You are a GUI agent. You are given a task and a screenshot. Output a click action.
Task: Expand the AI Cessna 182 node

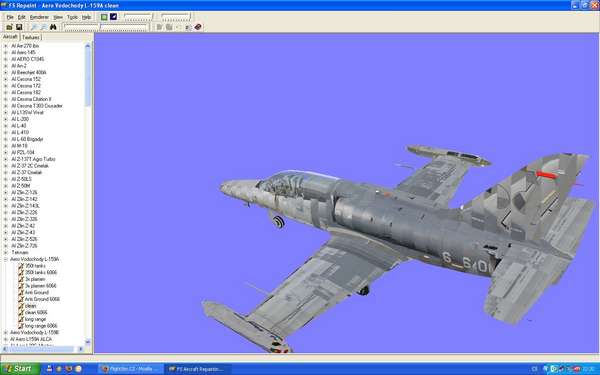pyautogui.click(x=5, y=92)
